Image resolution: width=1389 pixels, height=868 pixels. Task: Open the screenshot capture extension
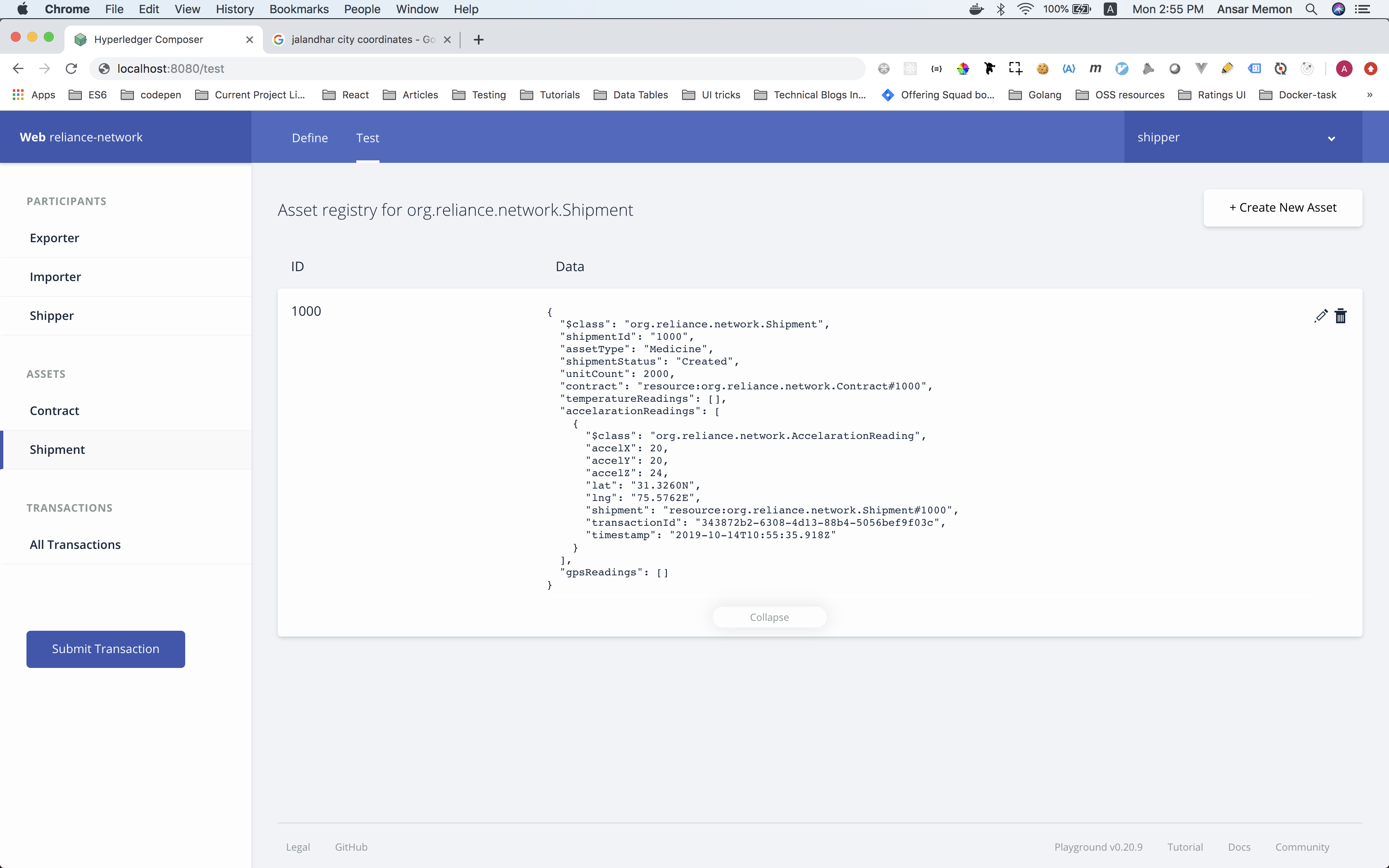[1016, 68]
